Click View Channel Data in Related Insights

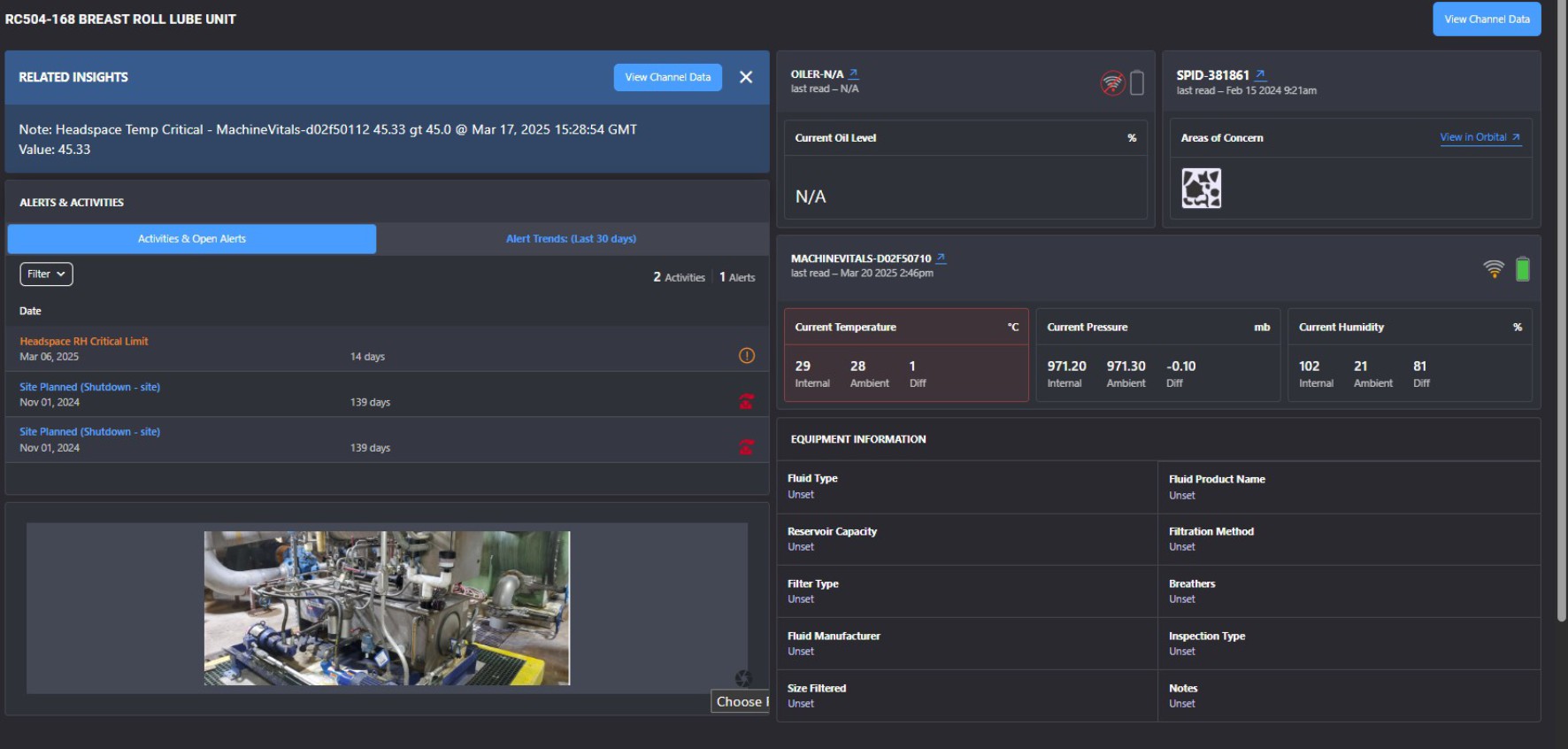point(667,77)
